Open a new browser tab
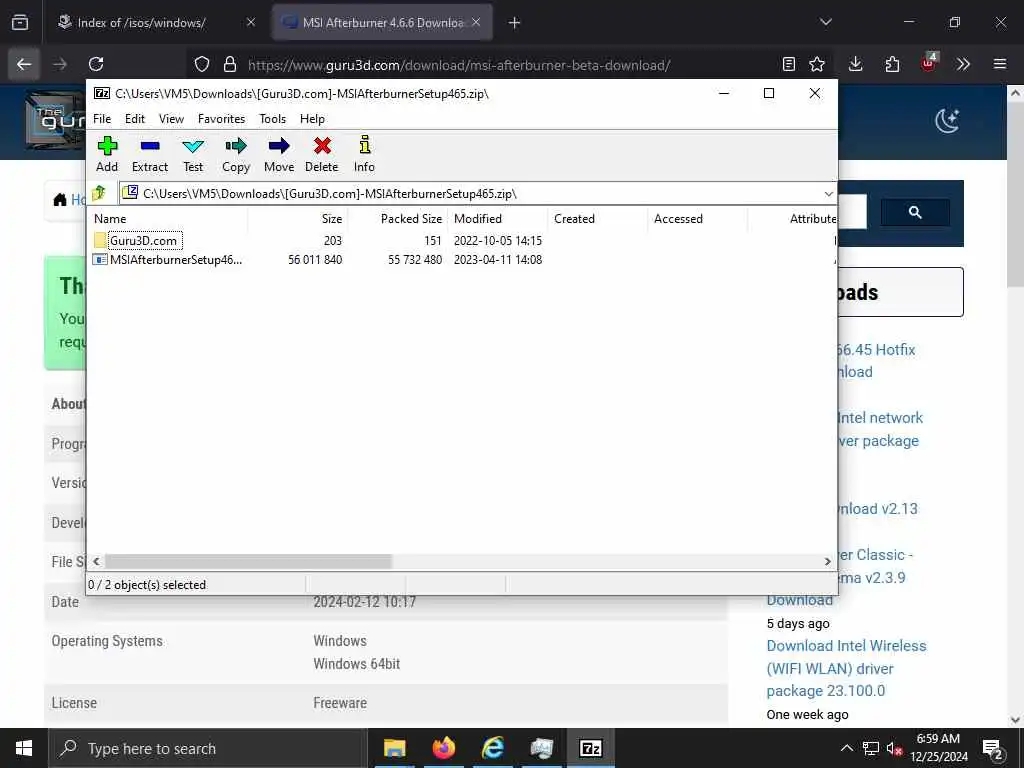 [515, 23]
